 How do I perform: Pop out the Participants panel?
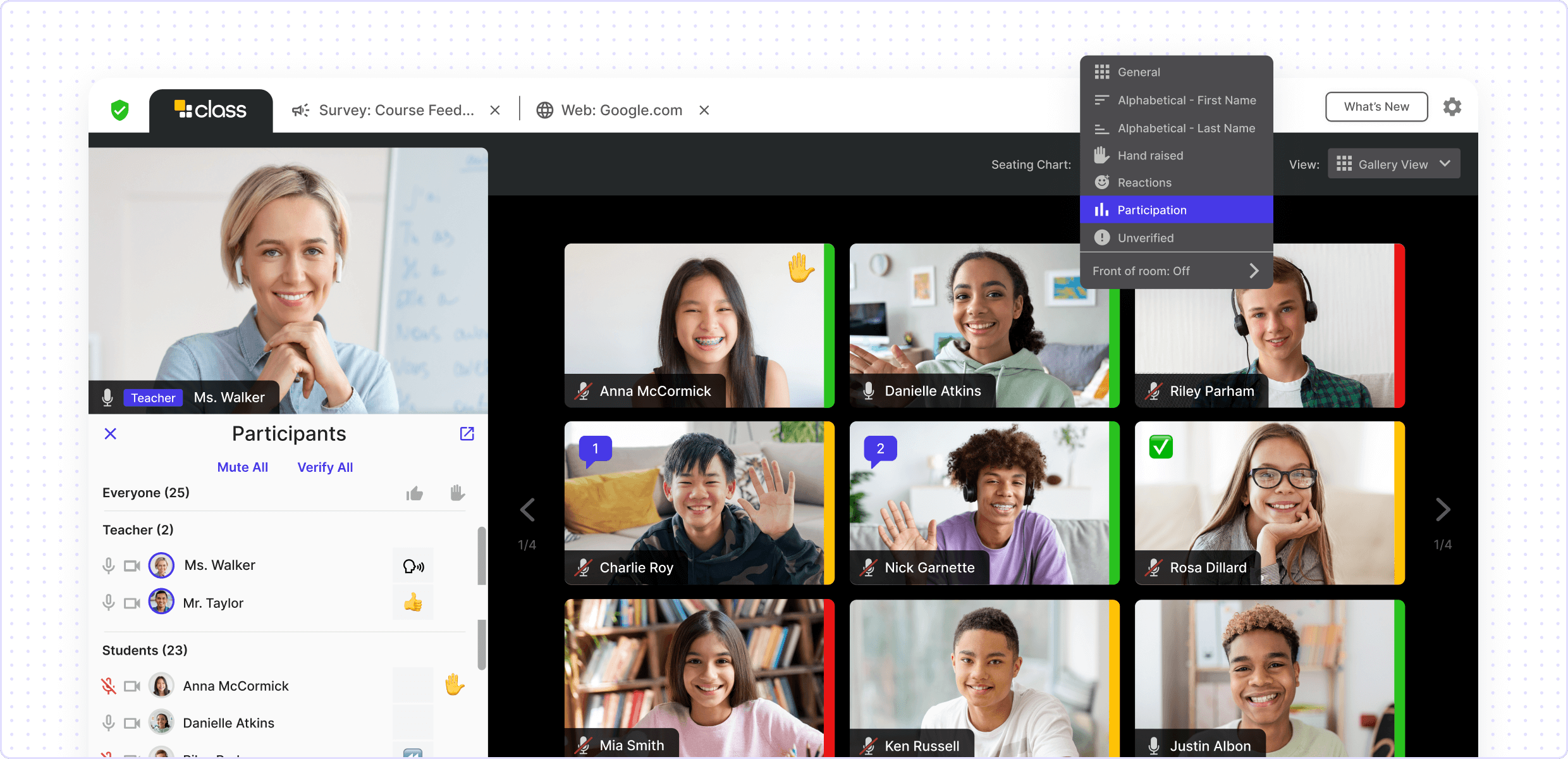(x=467, y=433)
